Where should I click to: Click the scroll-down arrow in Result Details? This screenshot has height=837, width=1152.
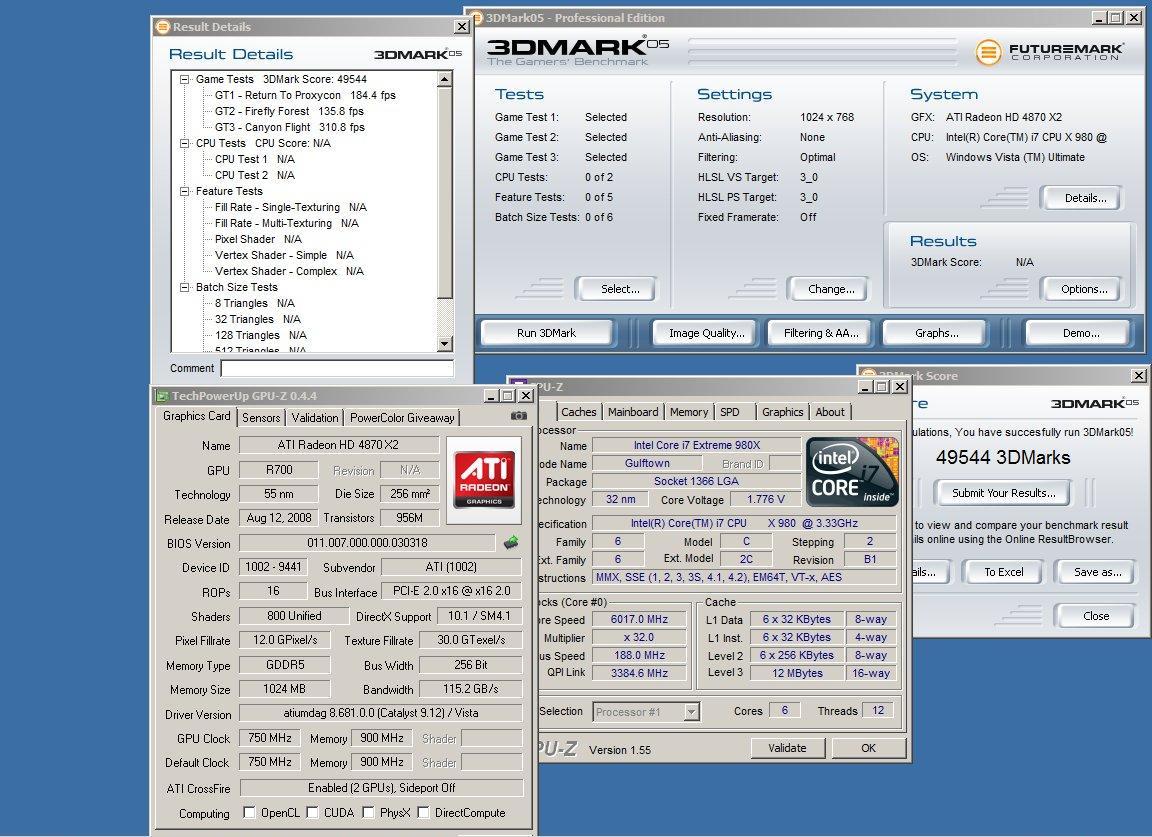click(x=444, y=344)
